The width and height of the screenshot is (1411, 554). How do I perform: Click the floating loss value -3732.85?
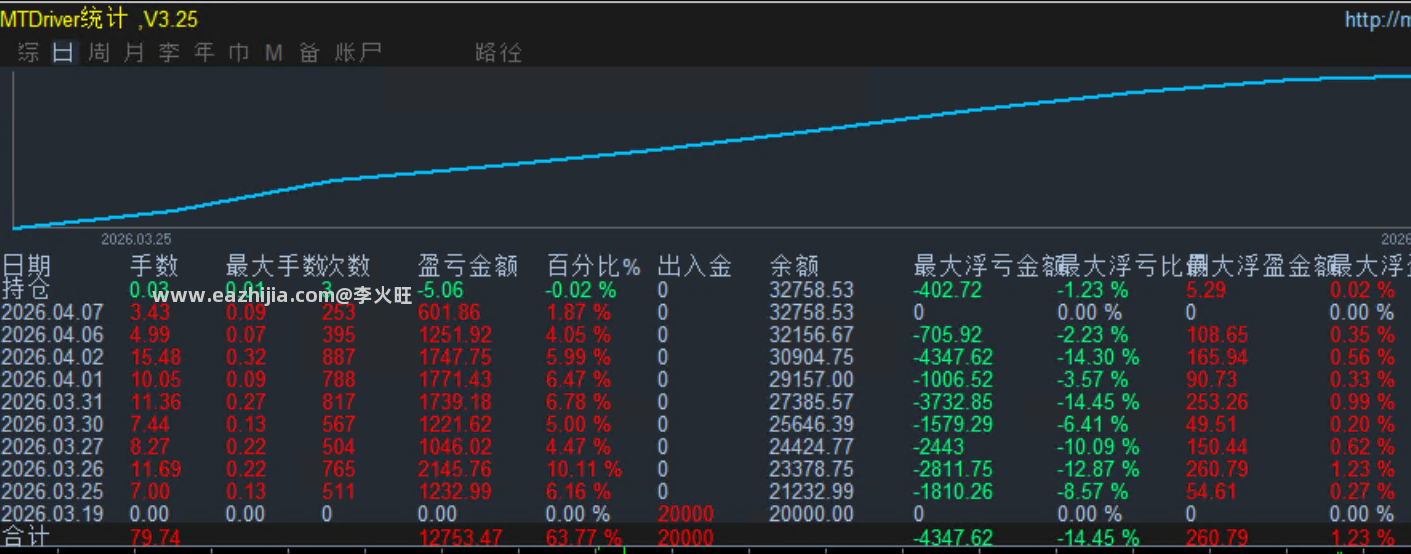[x=953, y=402]
